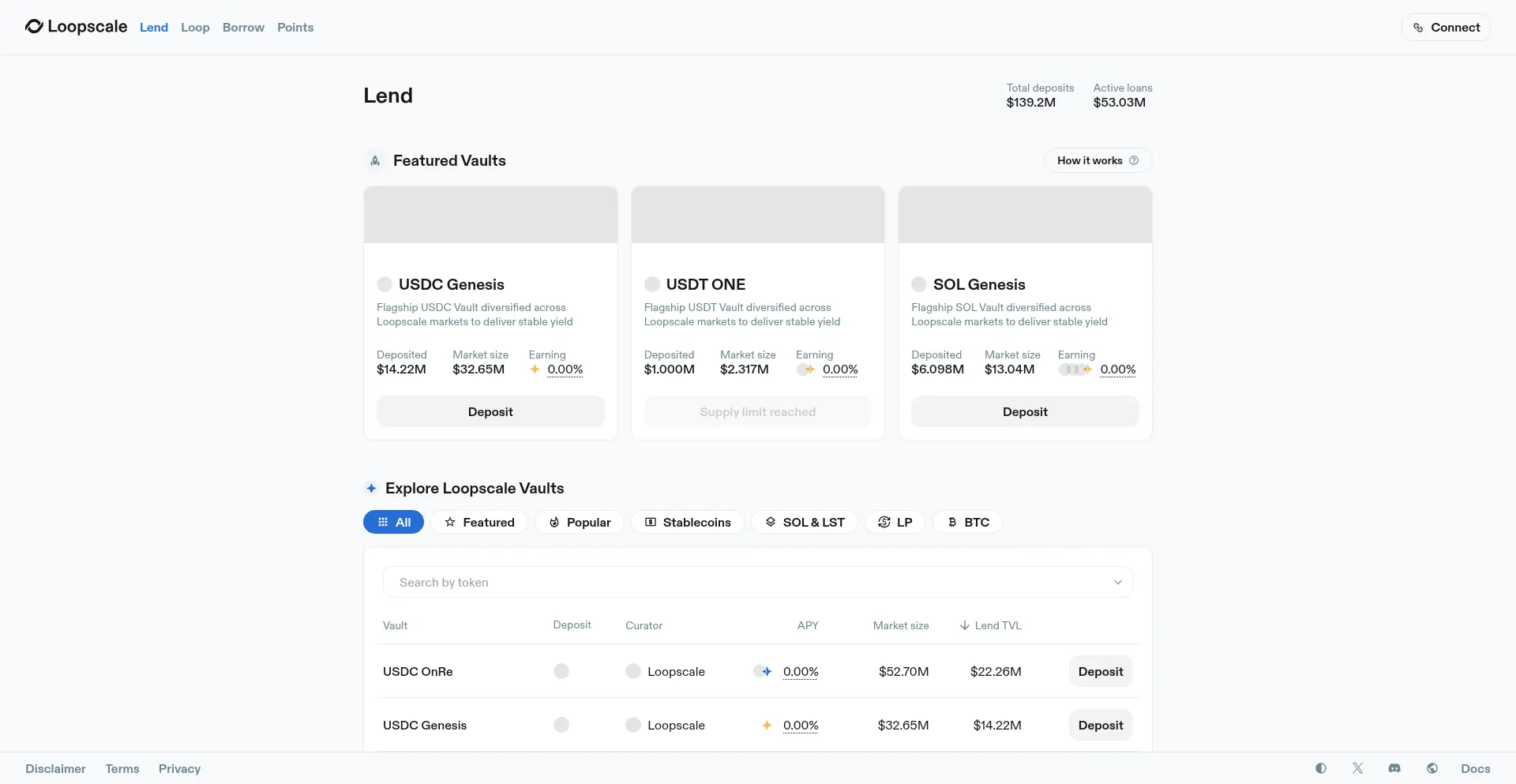Click the USDC Genesis card banner image
The width and height of the screenshot is (1516, 784).
(490, 215)
